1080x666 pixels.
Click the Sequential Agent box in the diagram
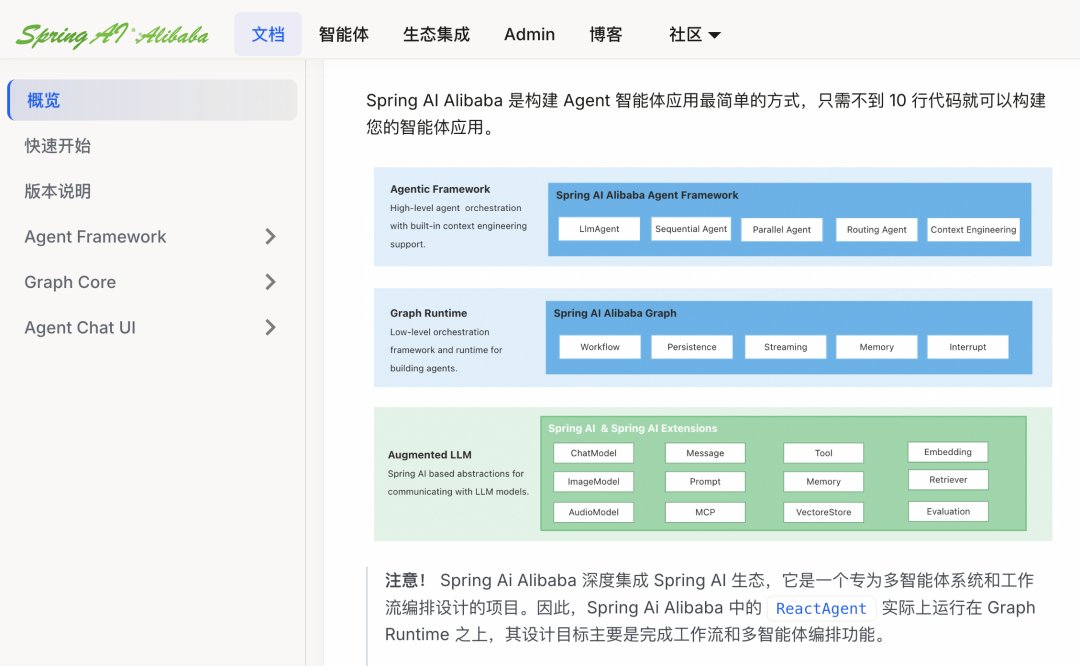(691, 229)
